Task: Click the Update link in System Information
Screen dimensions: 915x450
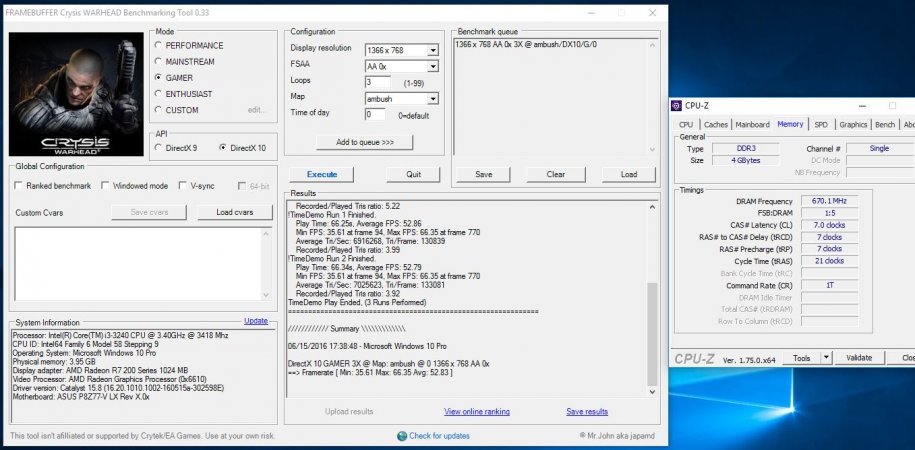Action: click(256, 321)
